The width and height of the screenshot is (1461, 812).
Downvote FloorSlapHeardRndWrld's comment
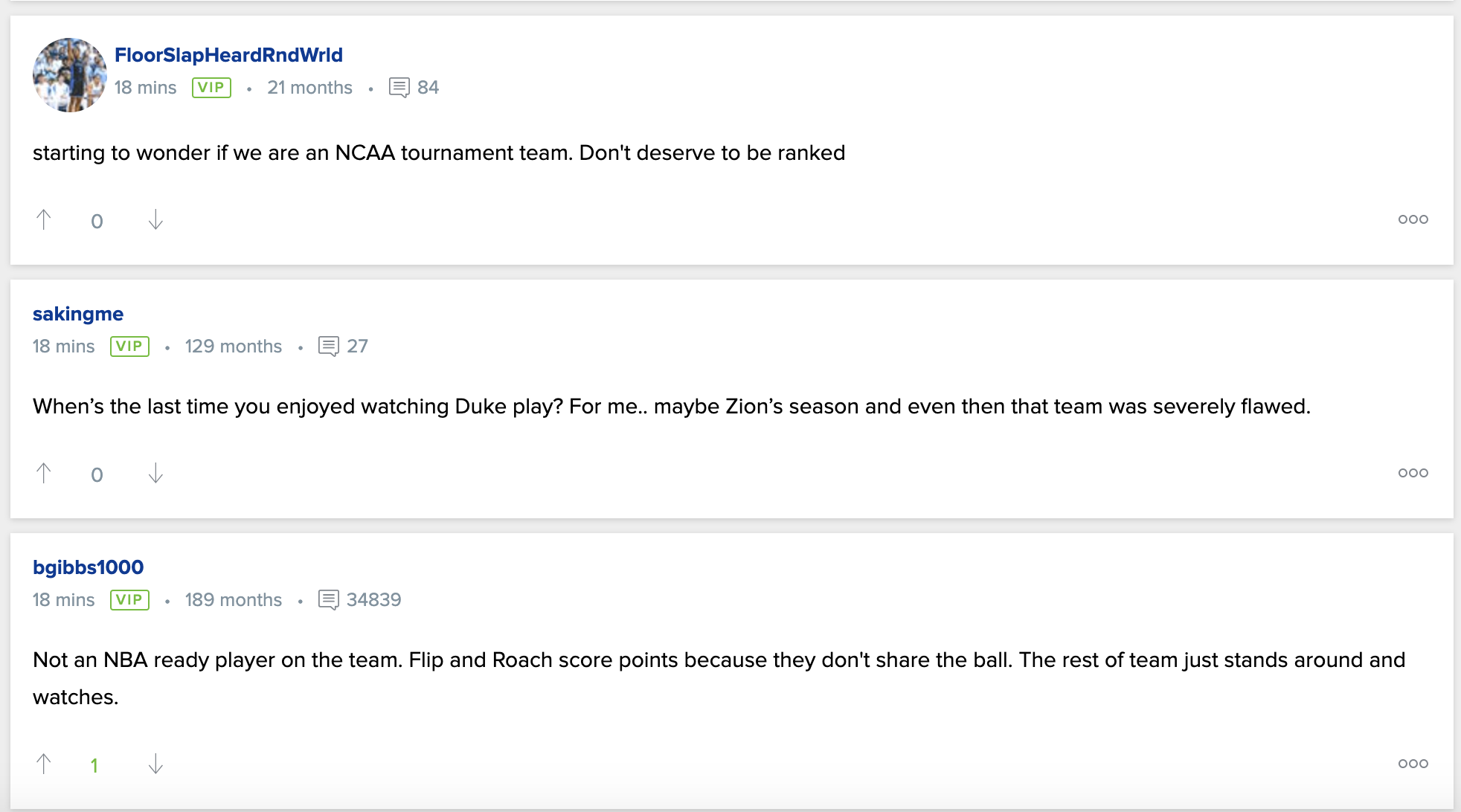tap(155, 219)
